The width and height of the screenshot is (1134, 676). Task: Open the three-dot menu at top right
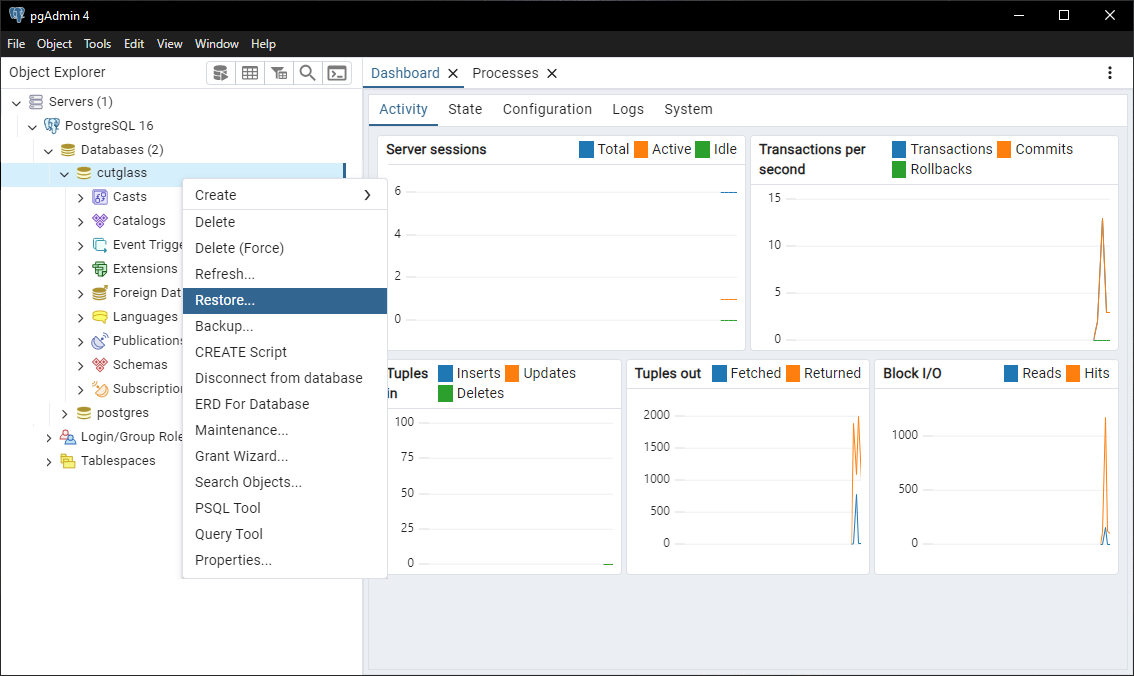point(1109,73)
